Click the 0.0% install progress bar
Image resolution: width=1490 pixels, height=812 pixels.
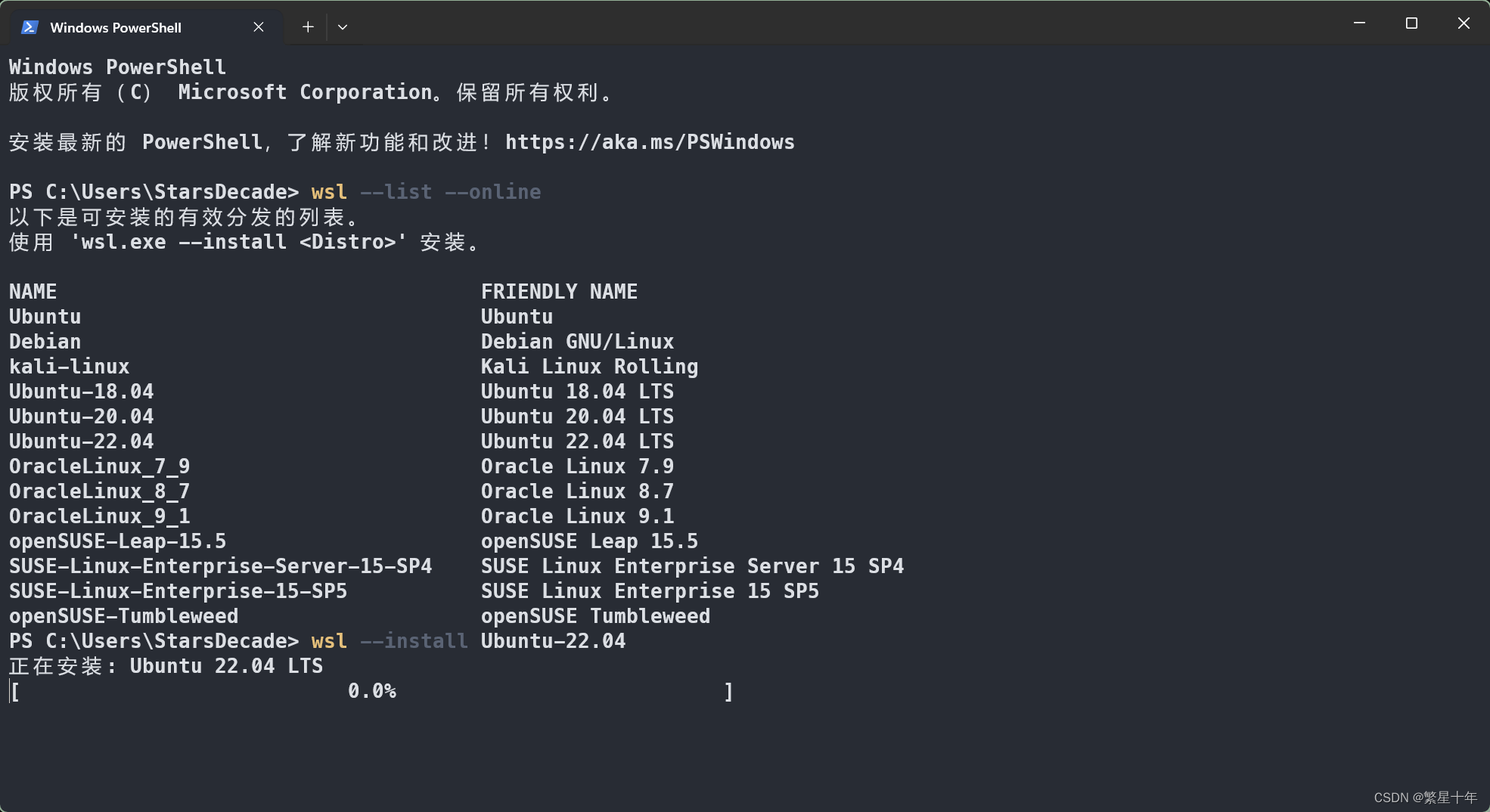[371, 691]
